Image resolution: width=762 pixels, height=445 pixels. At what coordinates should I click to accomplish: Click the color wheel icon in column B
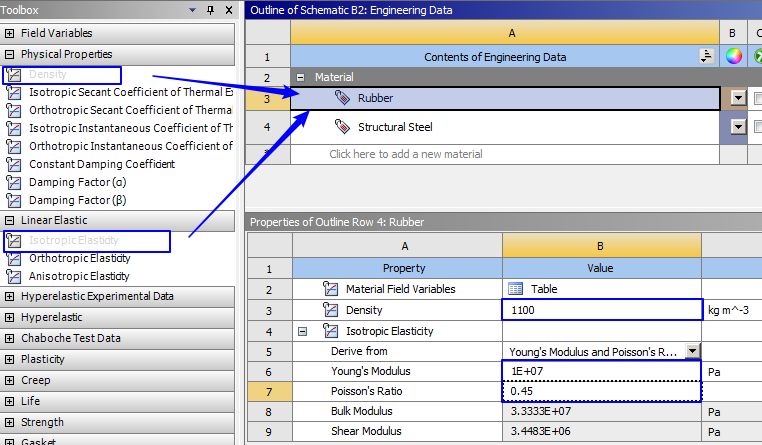pos(733,56)
